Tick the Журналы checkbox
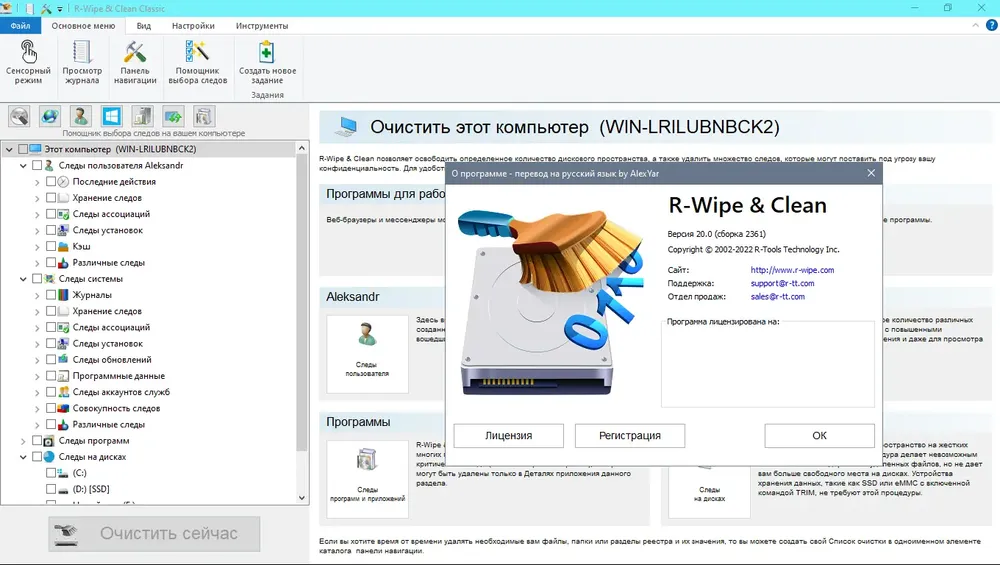Image resolution: width=1000 pixels, height=565 pixels. click(x=51, y=295)
